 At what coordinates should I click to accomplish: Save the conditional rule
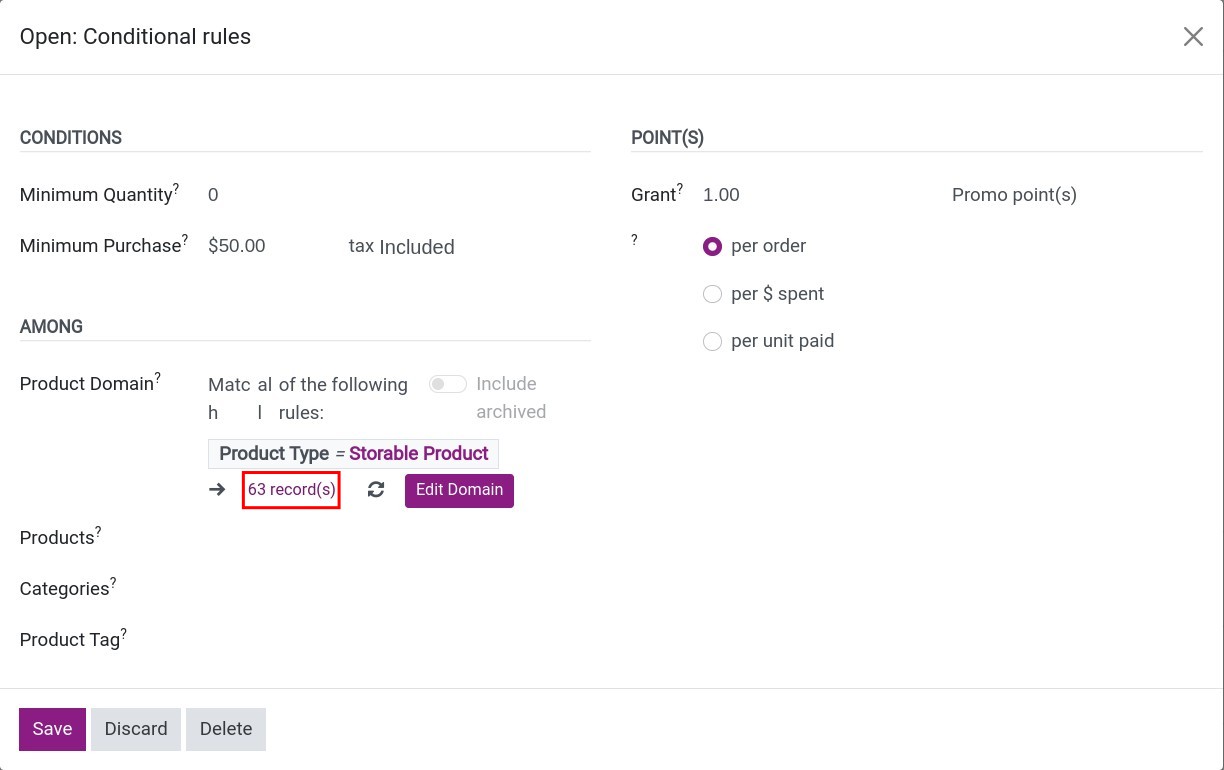[x=52, y=729]
